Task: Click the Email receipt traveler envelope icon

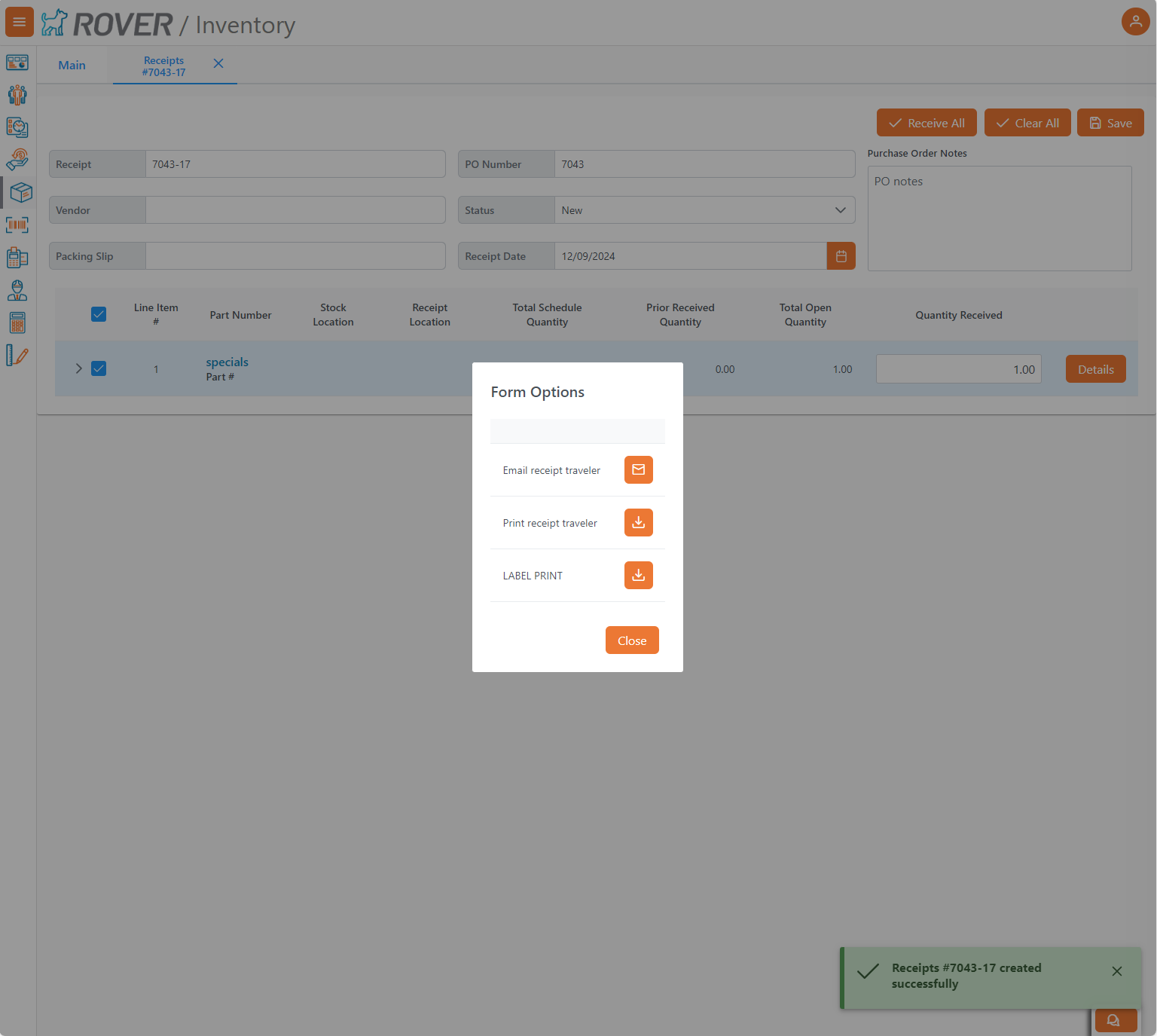Action: (x=638, y=469)
